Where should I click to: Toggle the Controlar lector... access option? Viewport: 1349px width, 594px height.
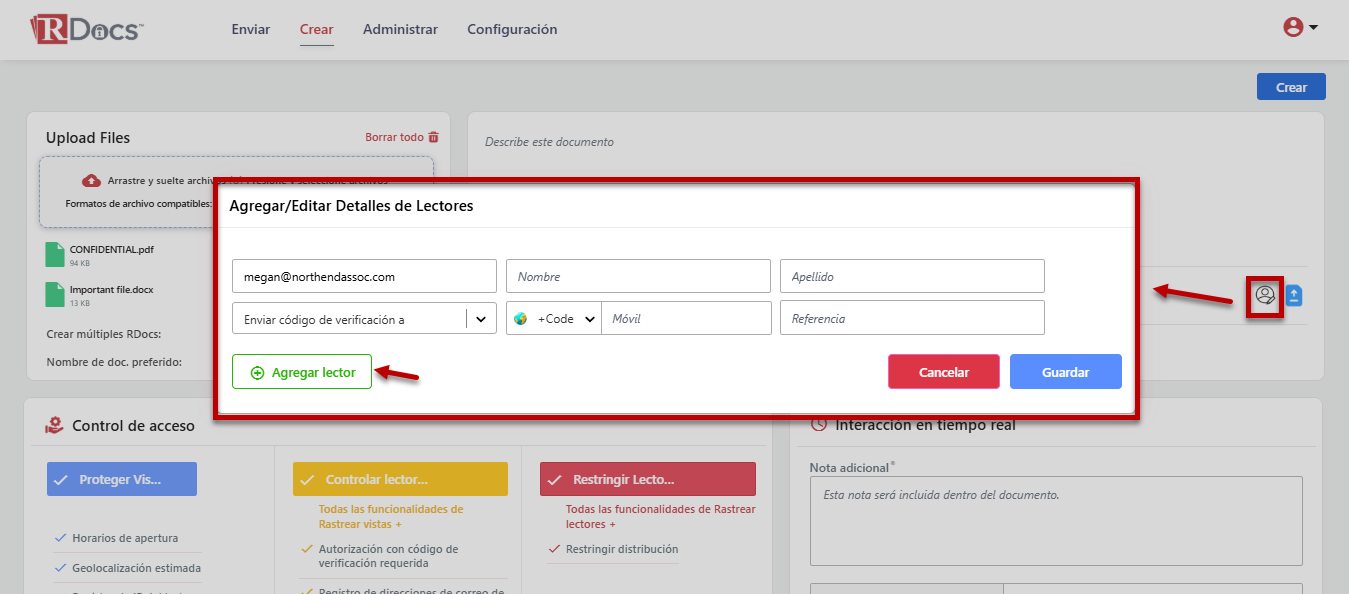pos(400,479)
